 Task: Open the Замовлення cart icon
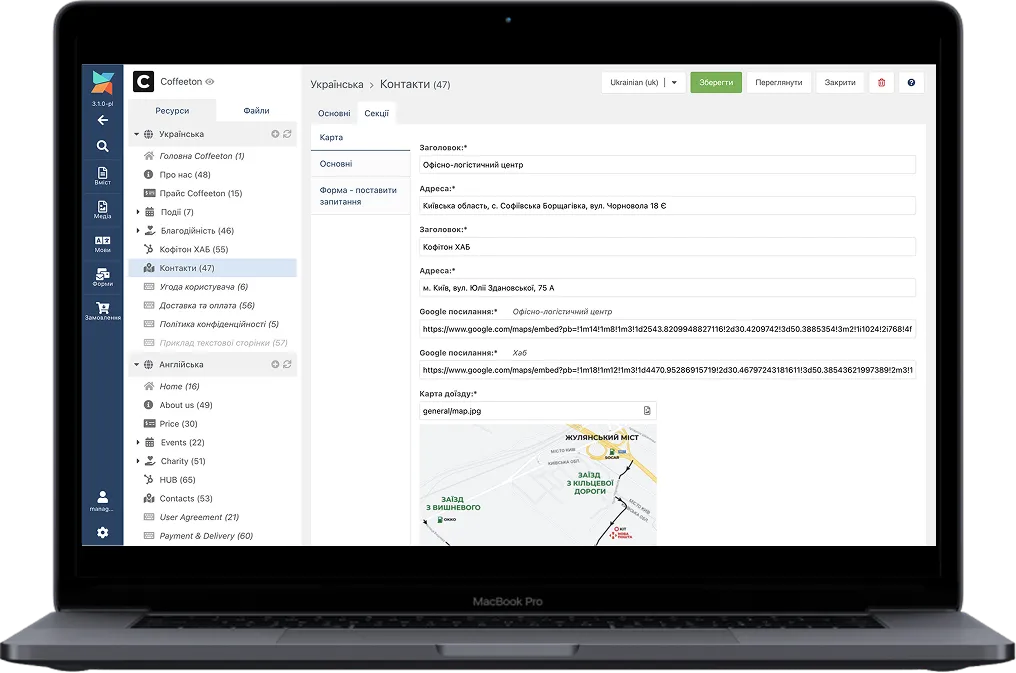(x=102, y=310)
